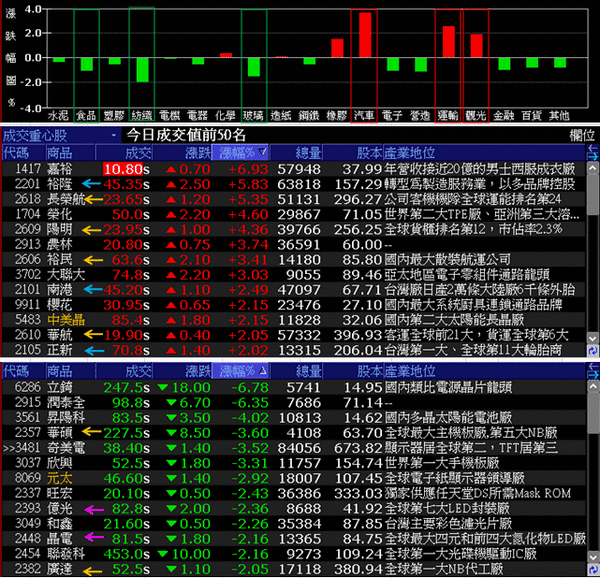
Task: Select the 紡織 sector label on the chart
Action: 142,116
